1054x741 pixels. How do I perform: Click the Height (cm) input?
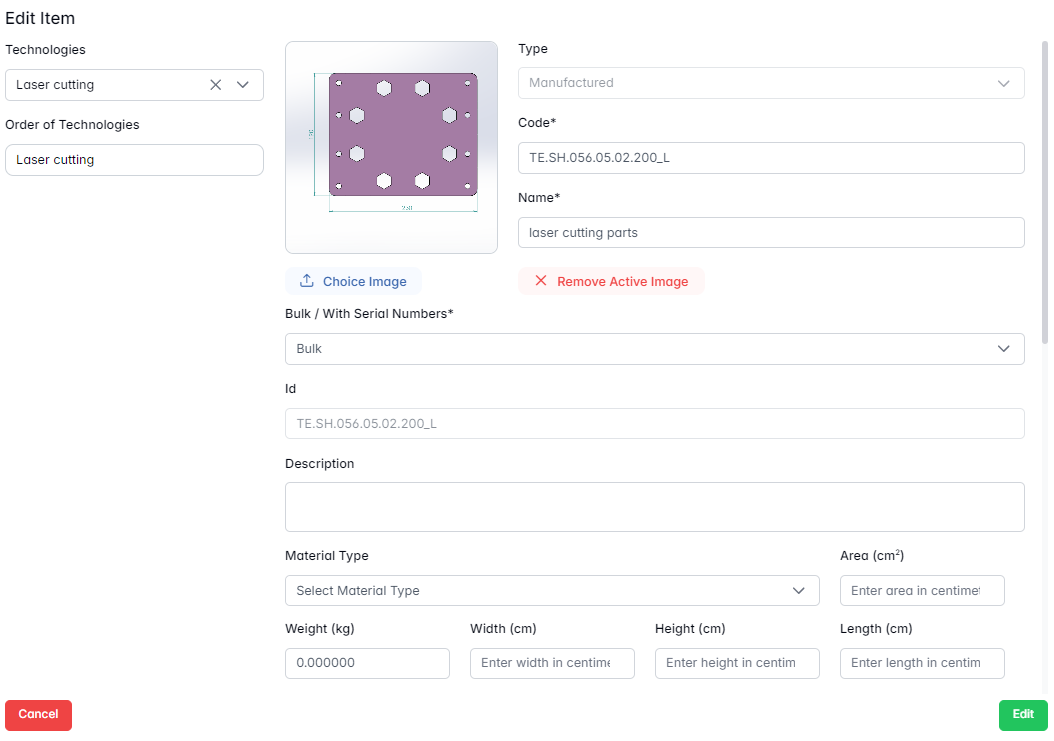point(737,663)
